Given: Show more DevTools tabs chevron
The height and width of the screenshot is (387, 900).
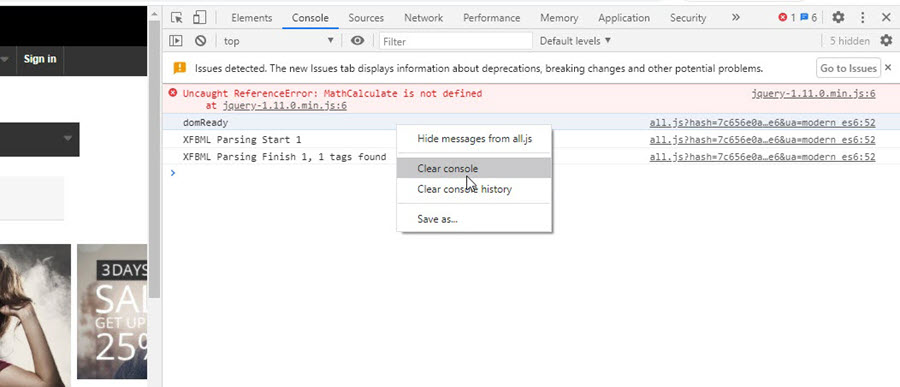Looking at the screenshot, I should click(x=736, y=18).
